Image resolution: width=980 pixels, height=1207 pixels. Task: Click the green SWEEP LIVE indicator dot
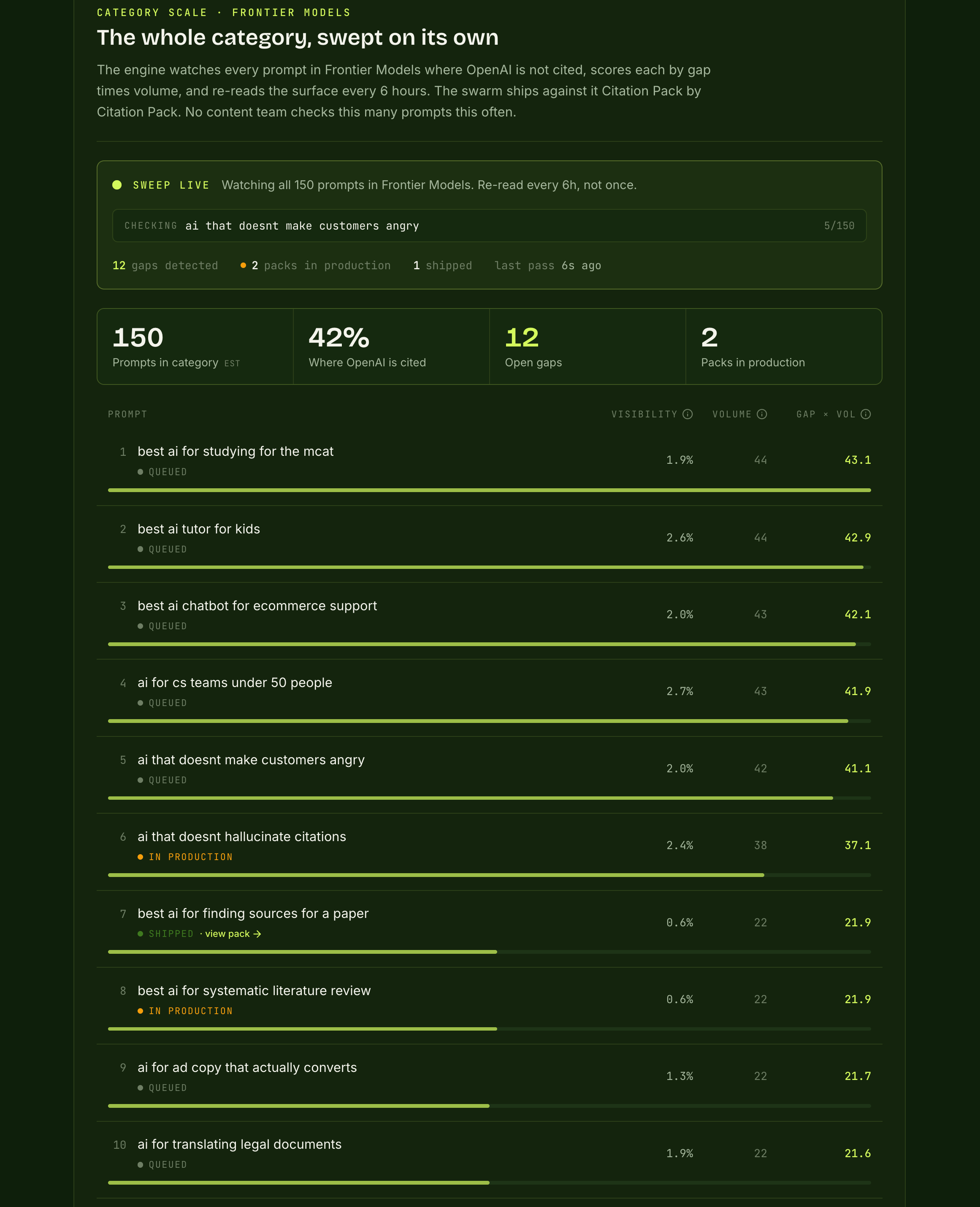117,185
